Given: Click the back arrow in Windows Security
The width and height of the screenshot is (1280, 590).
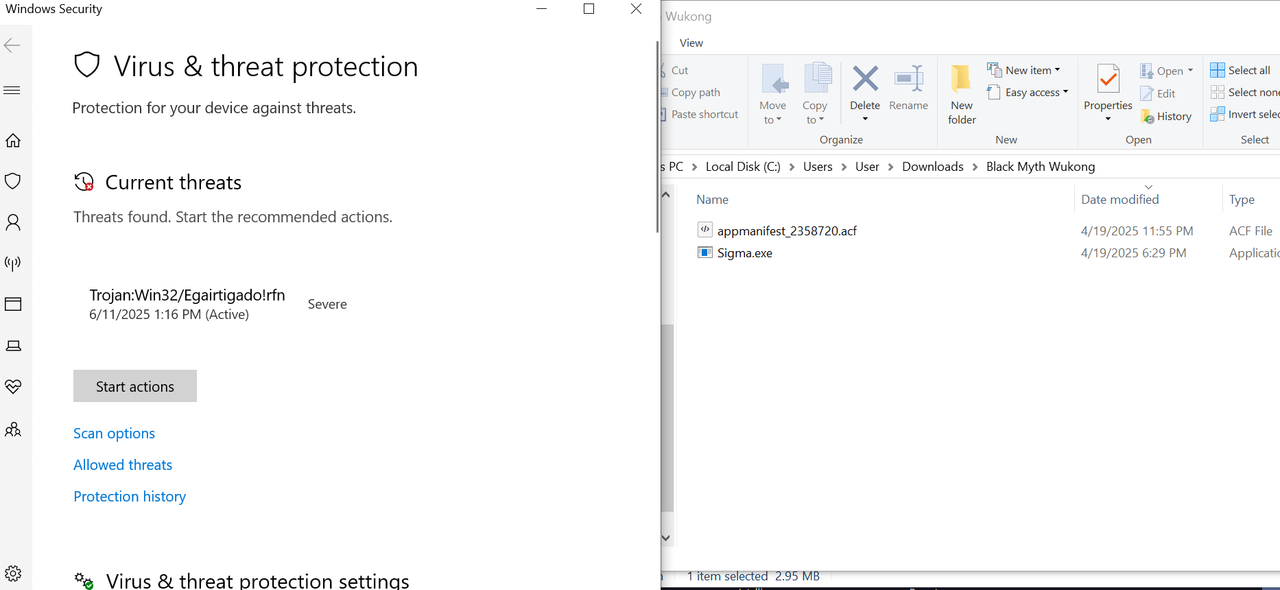Looking at the screenshot, I should (12, 46).
